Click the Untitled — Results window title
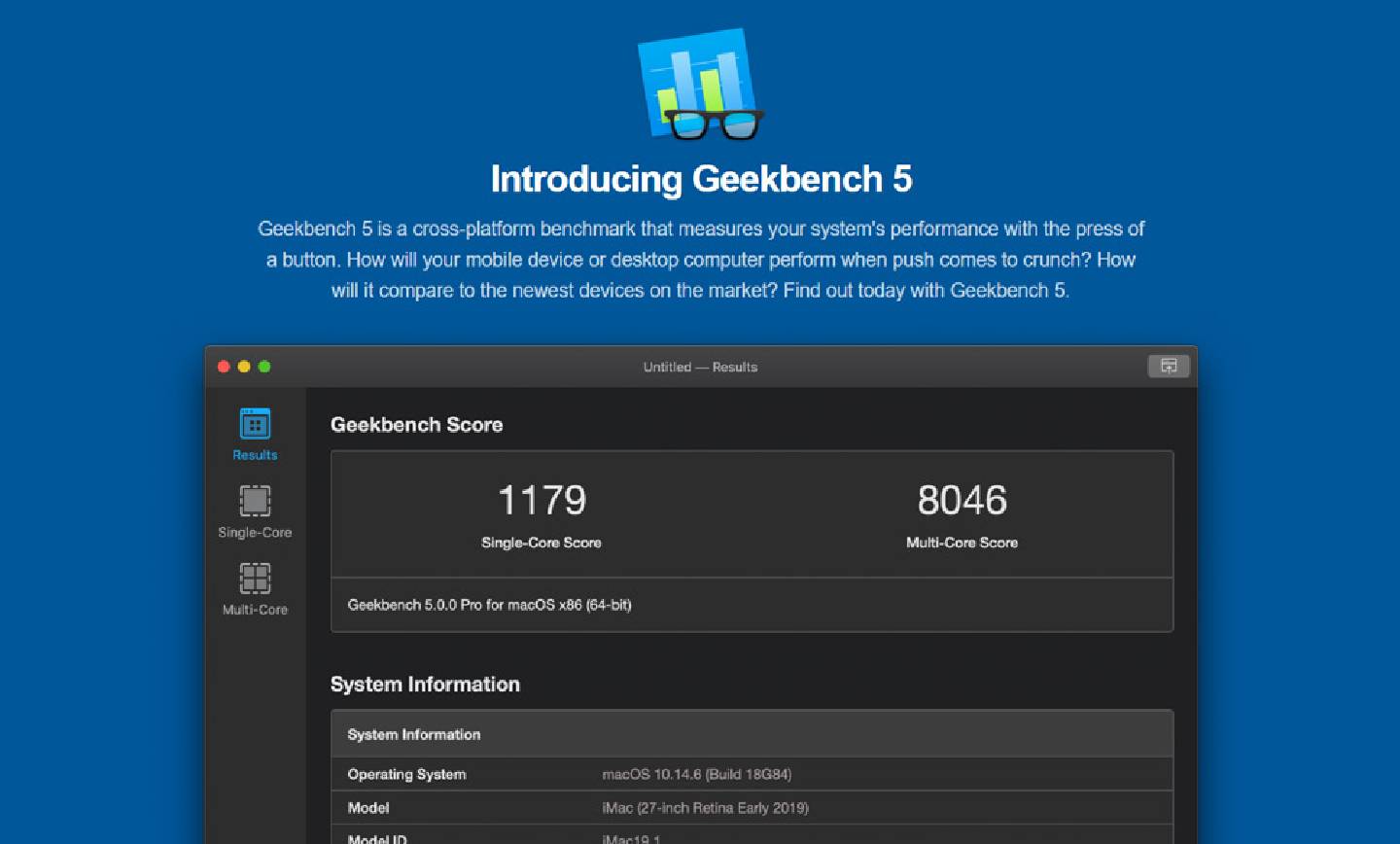The width and height of the screenshot is (1400, 844). pos(700,367)
